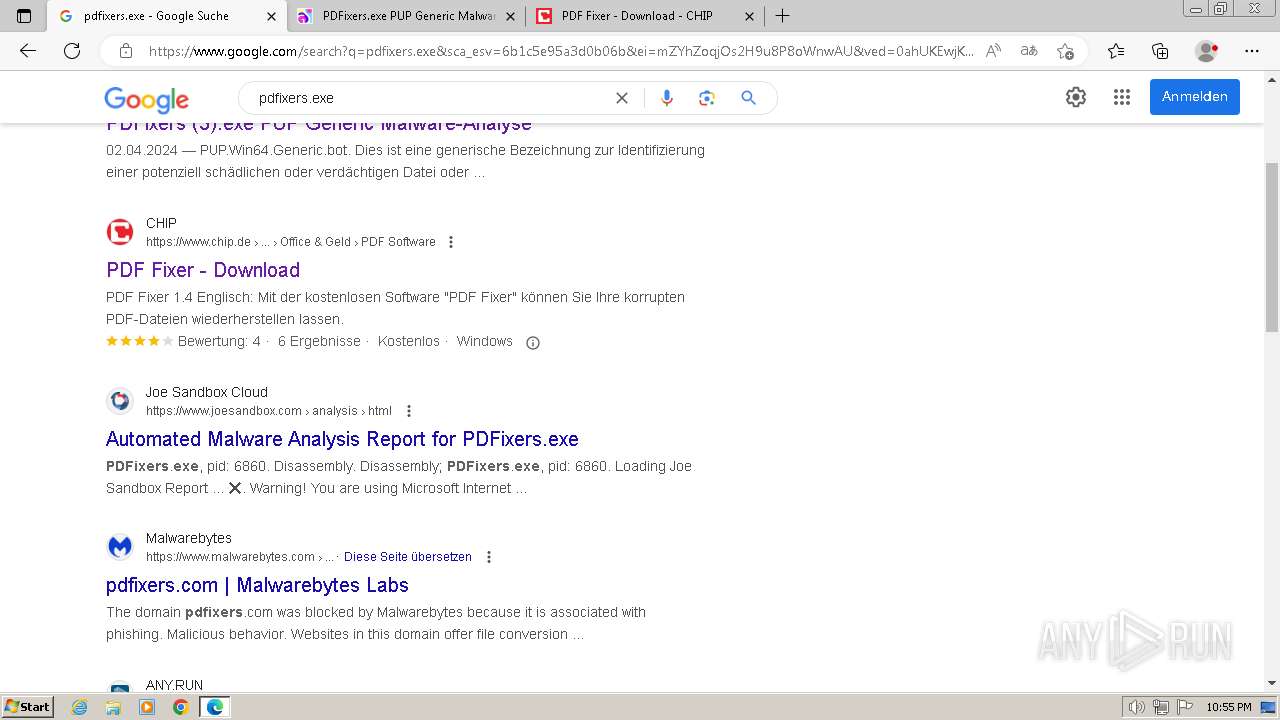This screenshot has height=720, width=1280.
Task: Go back to the previous page
Action: [x=28, y=51]
